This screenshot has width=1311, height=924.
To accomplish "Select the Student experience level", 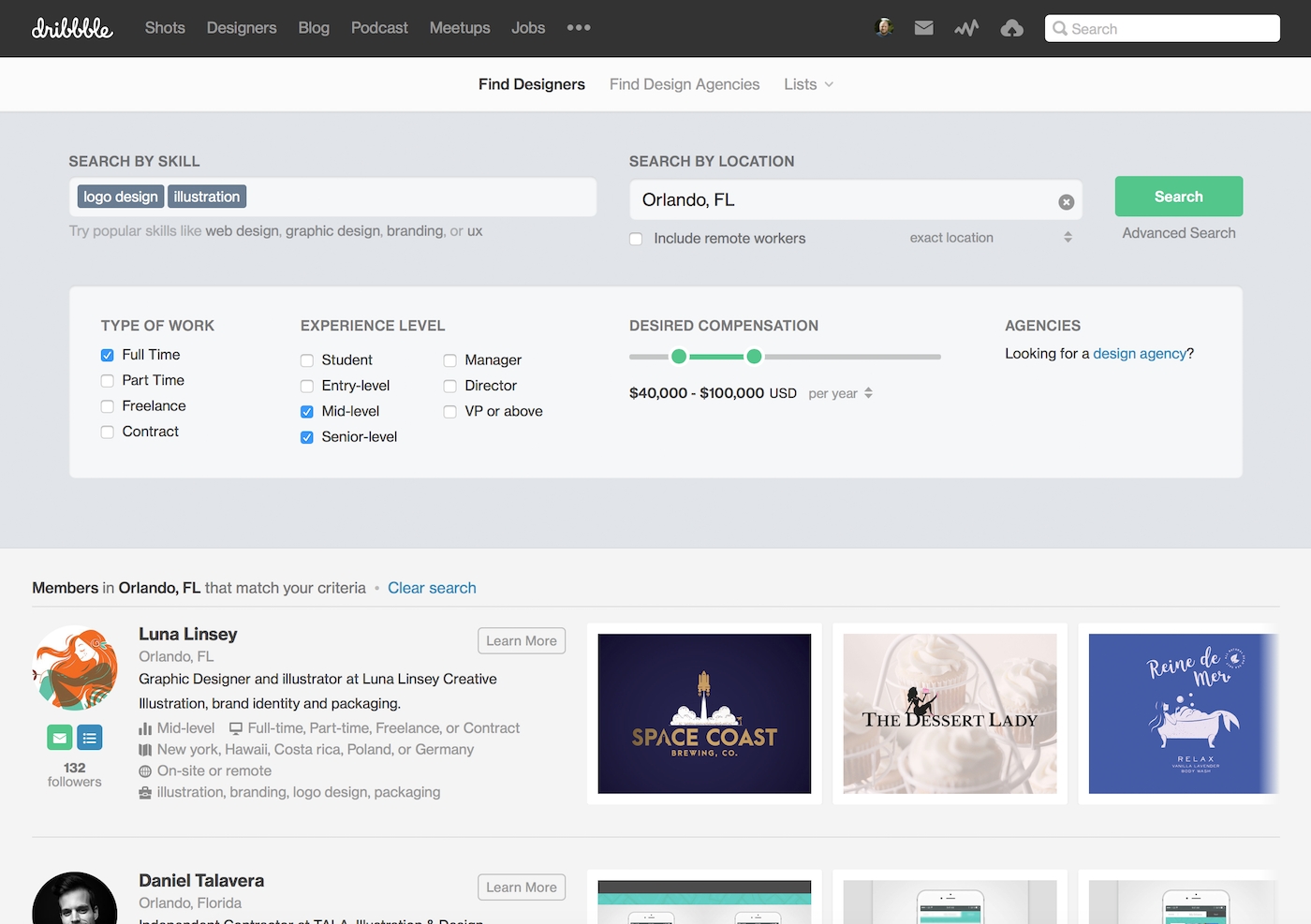I will [x=307, y=360].
